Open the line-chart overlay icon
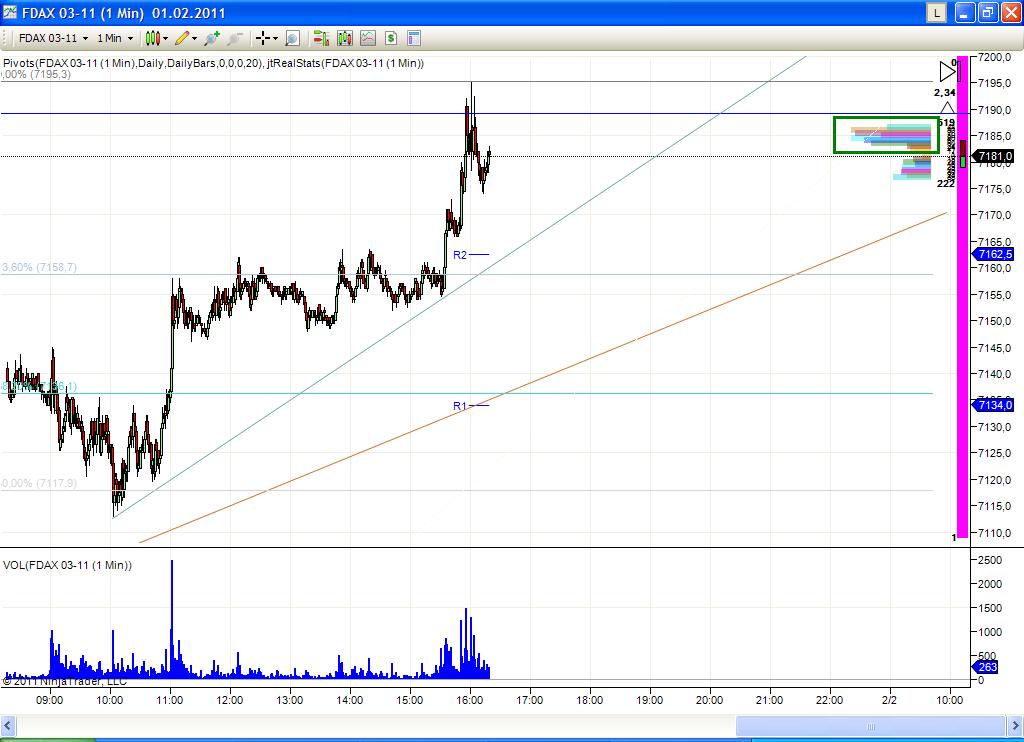Image resolution: width=1024 pixels, height=742 pixels. pos(367,38)
